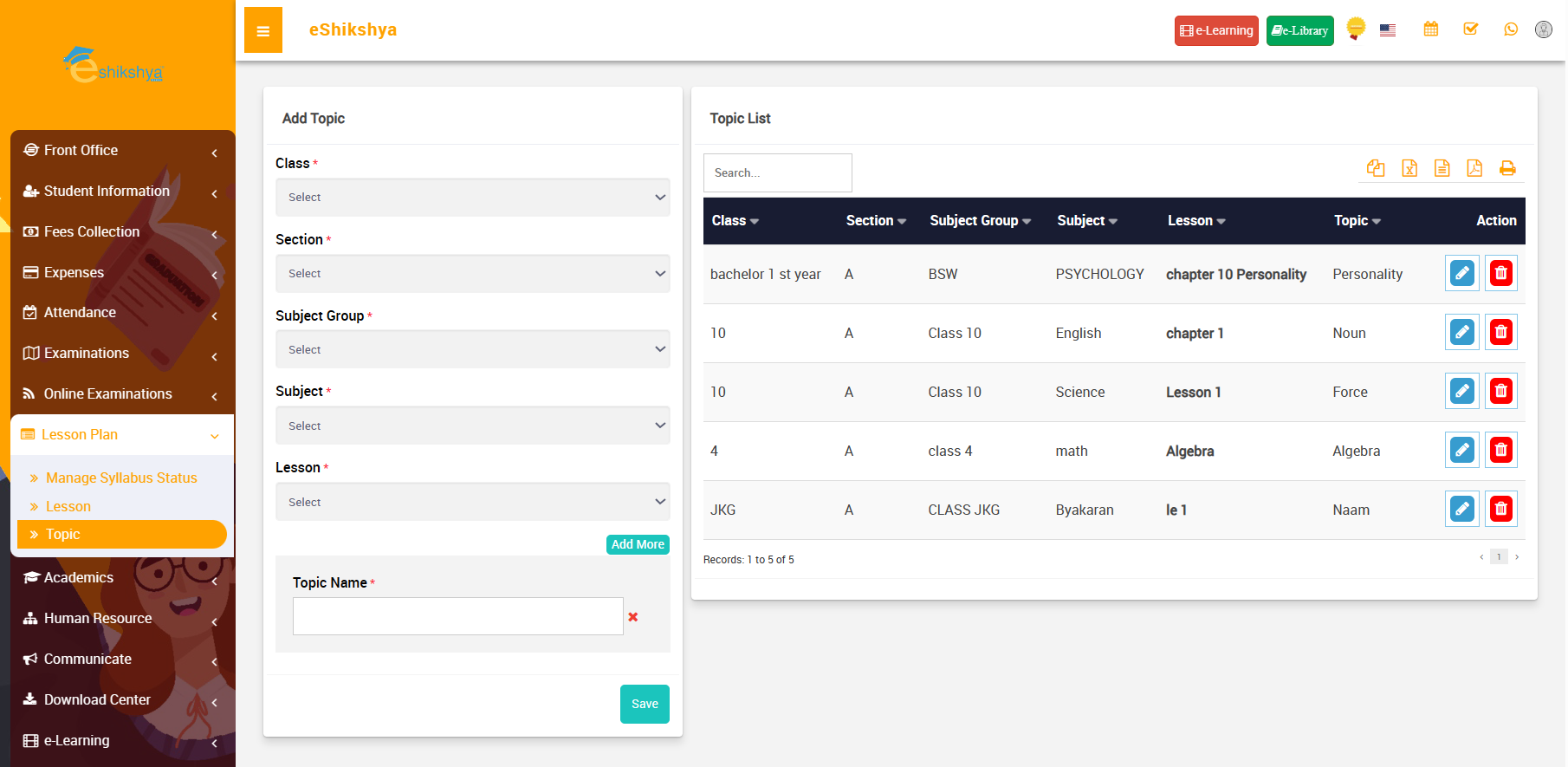Viewport: 1568px width, 767px height.
Task: Open WhatsApp chat icon in header
Action: coord(1511,29)
